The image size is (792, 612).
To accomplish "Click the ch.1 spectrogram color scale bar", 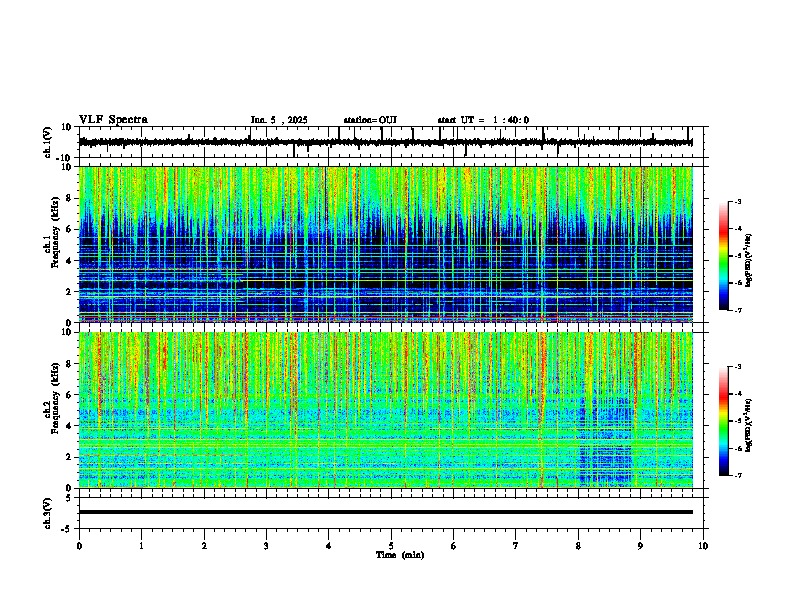I will pyautogui.click(x=723, y=256).
